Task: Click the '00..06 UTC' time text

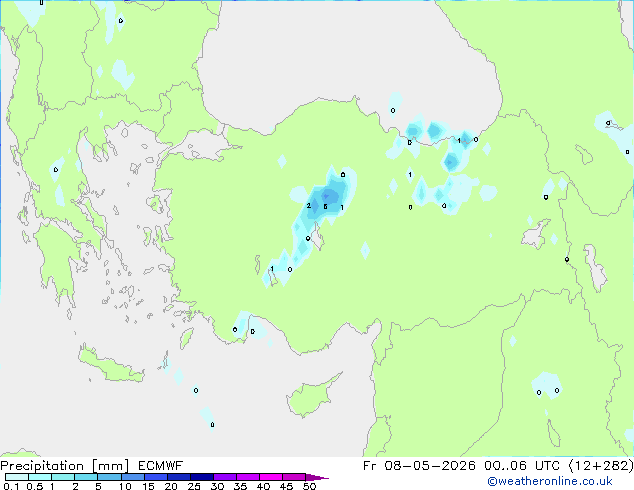Action: tap(522, 466)
